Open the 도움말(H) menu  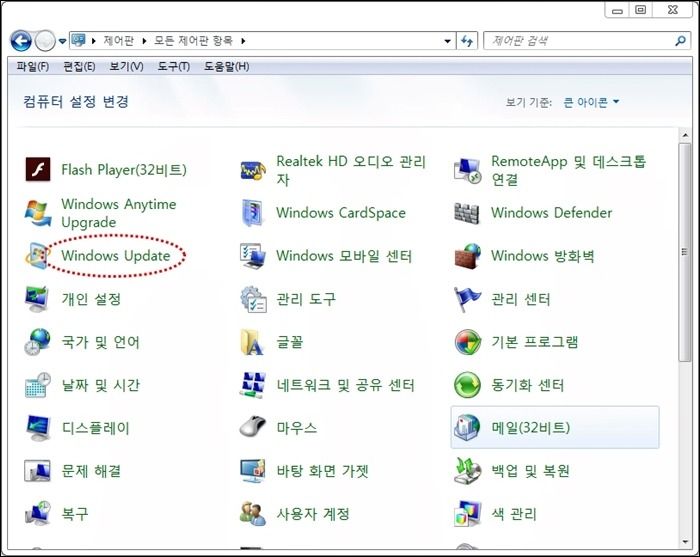pyautogui.click(x=227, y=67)
